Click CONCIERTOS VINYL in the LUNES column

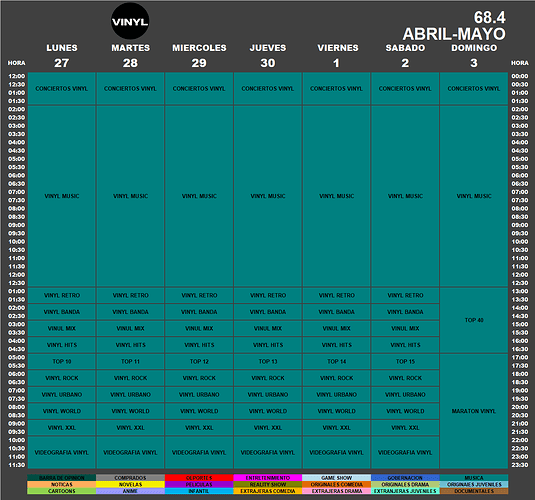[62, 88]
